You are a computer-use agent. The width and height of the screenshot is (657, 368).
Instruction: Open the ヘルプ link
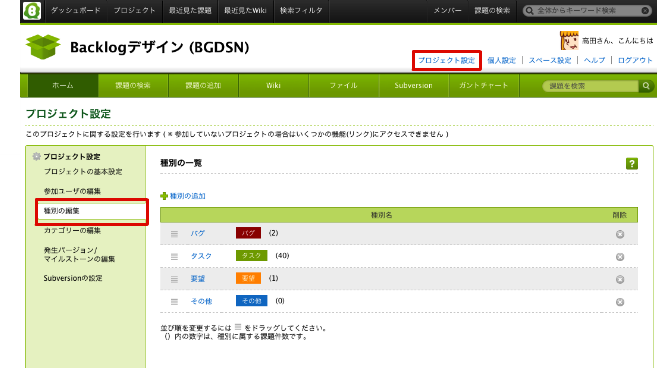coord(595,60)
